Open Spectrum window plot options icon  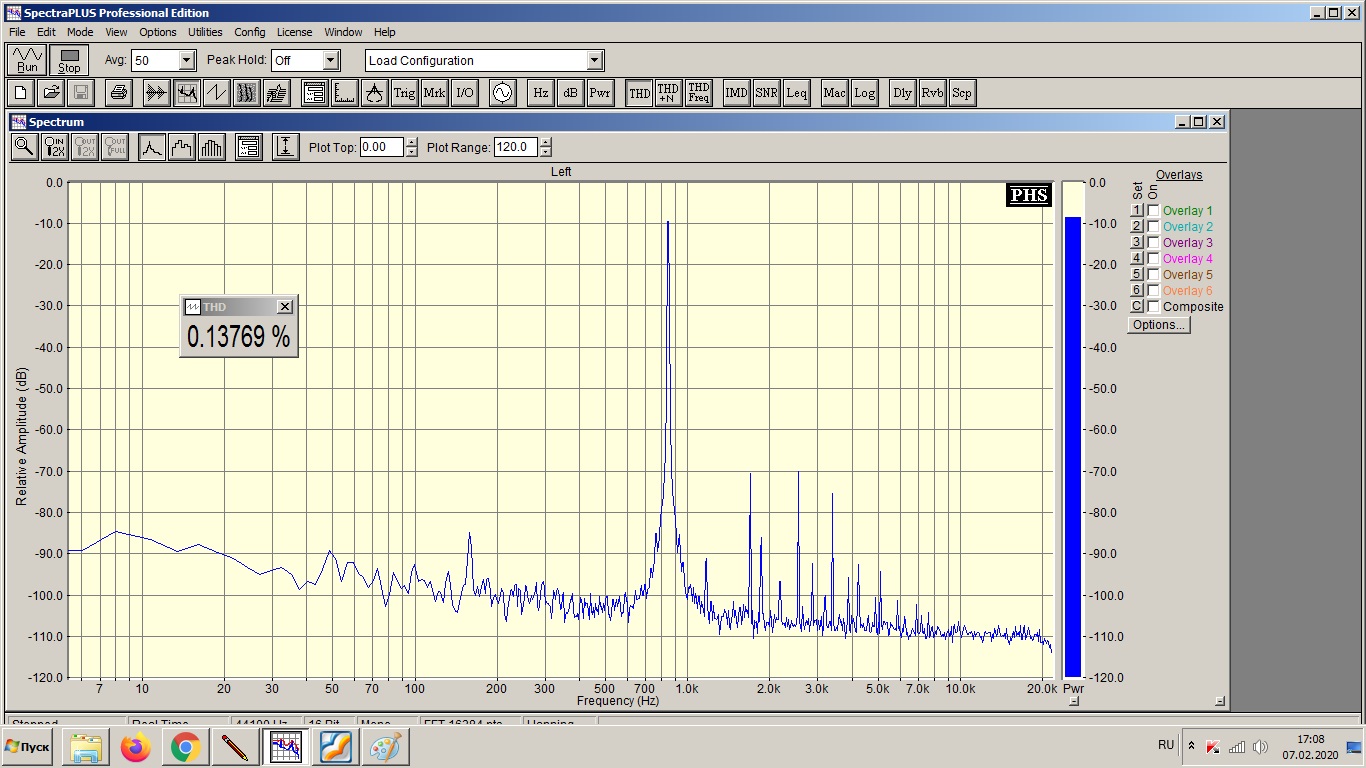(x=249, y=147)
